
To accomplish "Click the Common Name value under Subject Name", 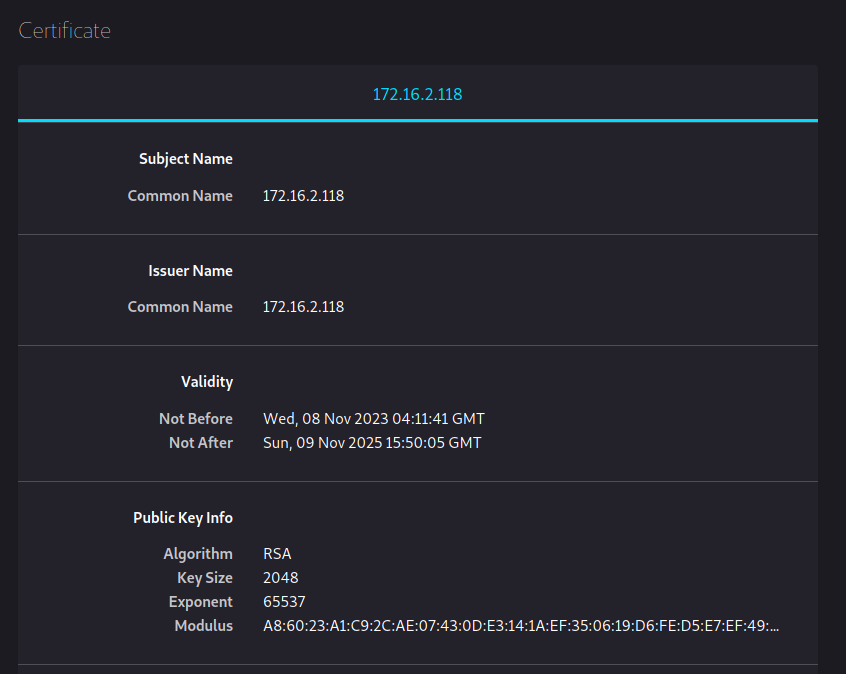I will (x=303, y=196).
